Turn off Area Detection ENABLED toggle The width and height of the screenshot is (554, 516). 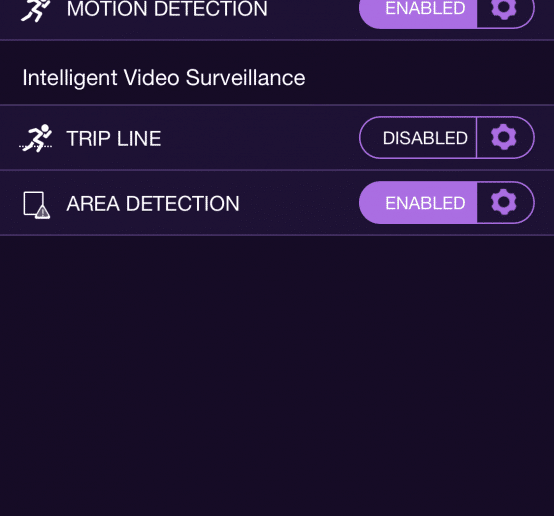pyautogui.click(x=418, y=203)
